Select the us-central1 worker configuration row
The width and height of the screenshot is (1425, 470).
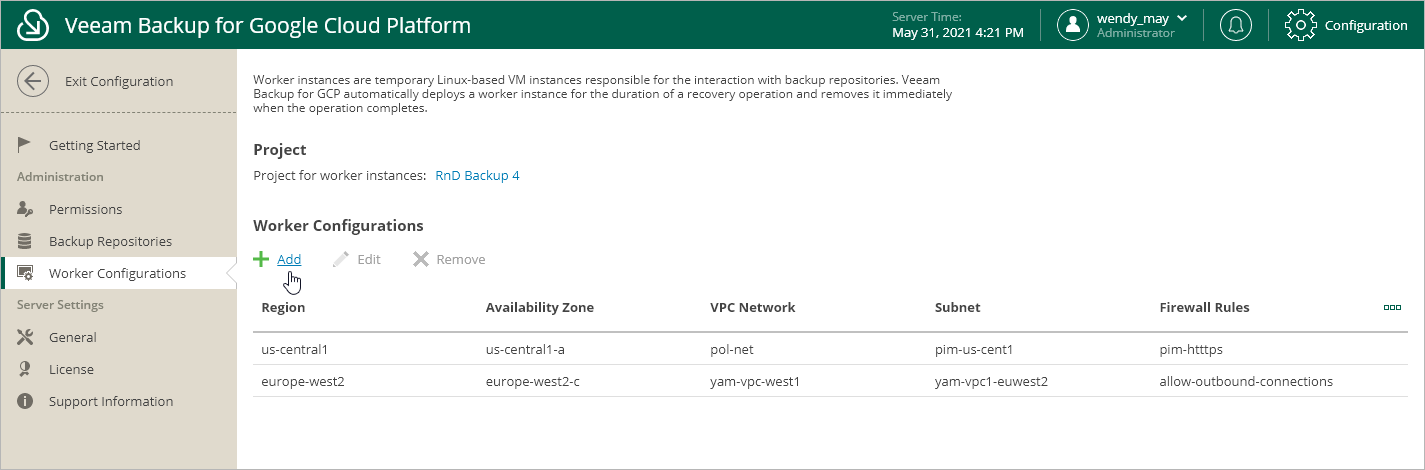click(830, 349)
